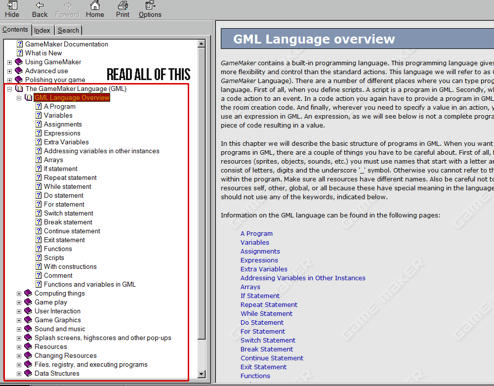Image resolution: width=494 pixels, height=386 pixels.
Task: Click the Game play book icon
Action: (28, 302)
